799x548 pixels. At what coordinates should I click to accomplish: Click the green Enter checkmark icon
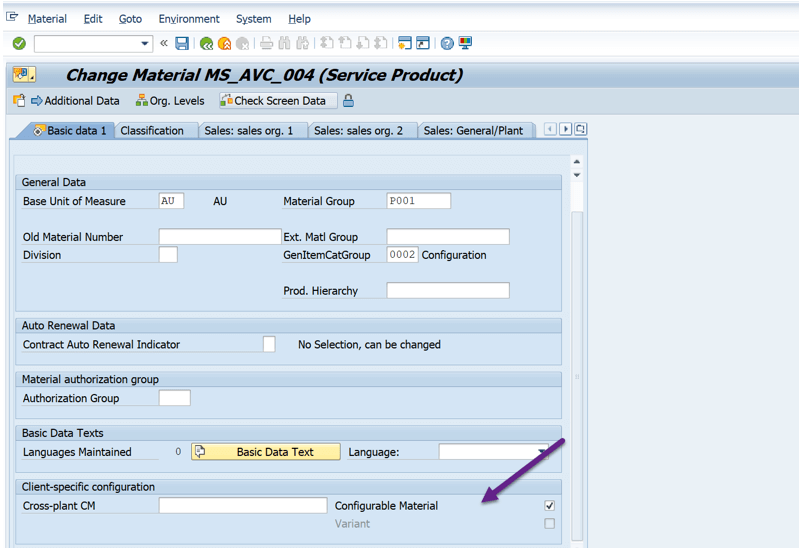point(19,44)
